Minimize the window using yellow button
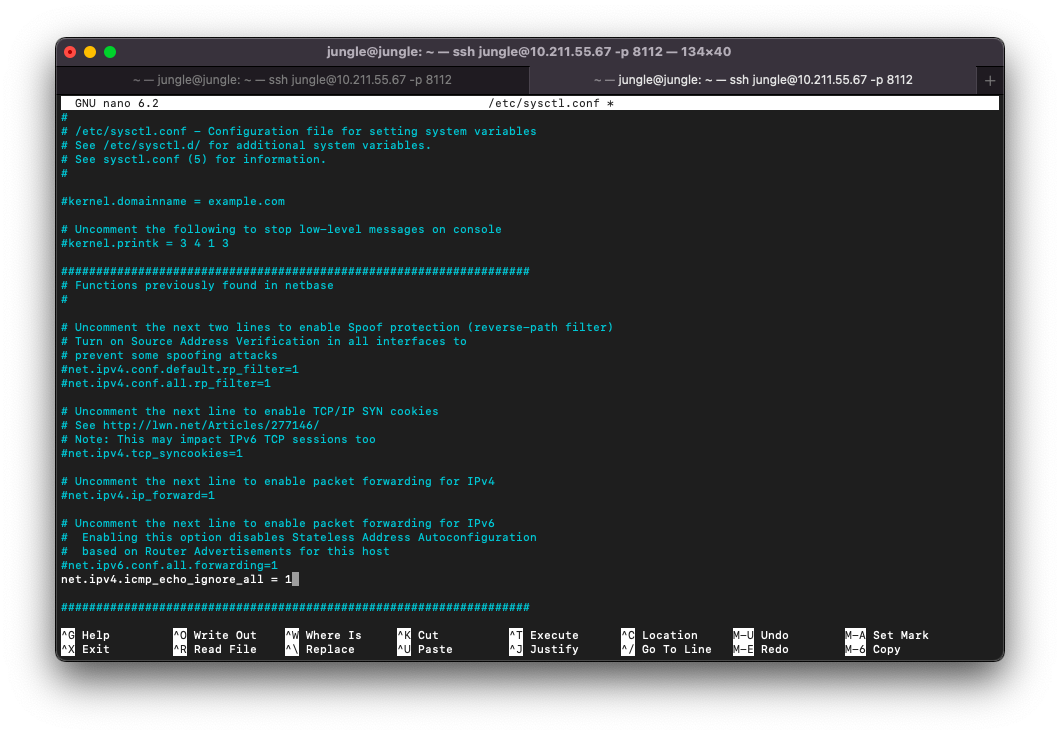The image size is (1060, 735). [x=90, y=52]
